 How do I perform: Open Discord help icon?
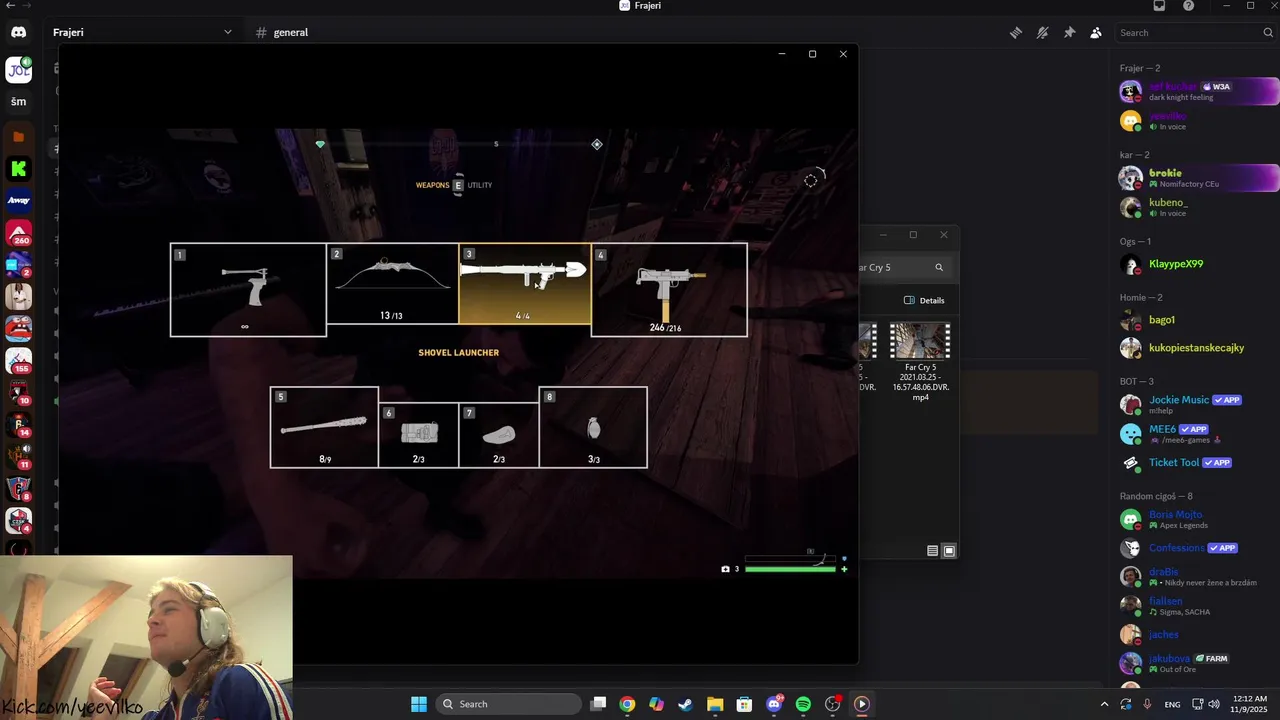click(x=1188, y=6)
